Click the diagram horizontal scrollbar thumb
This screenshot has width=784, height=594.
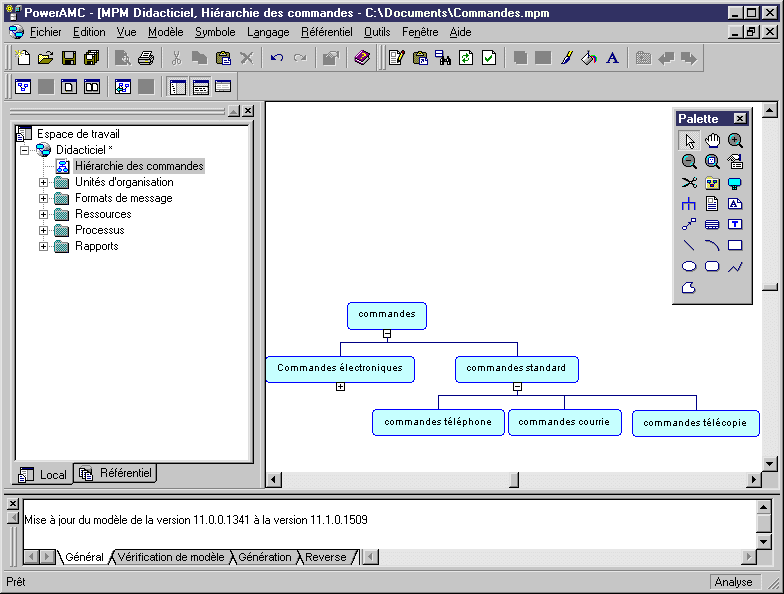coord(514,480)
